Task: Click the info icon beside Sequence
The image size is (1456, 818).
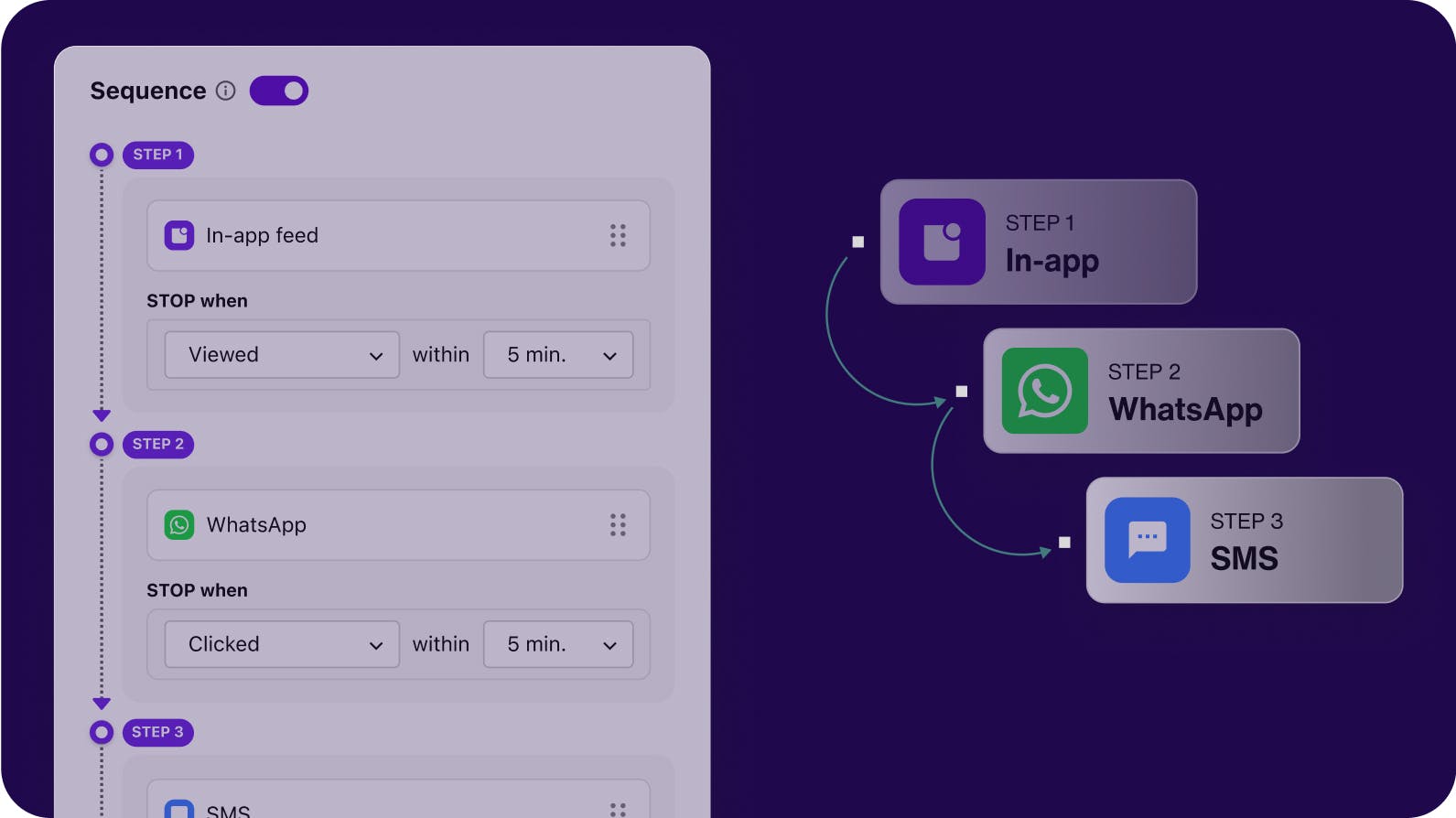Action: point(225,91)
